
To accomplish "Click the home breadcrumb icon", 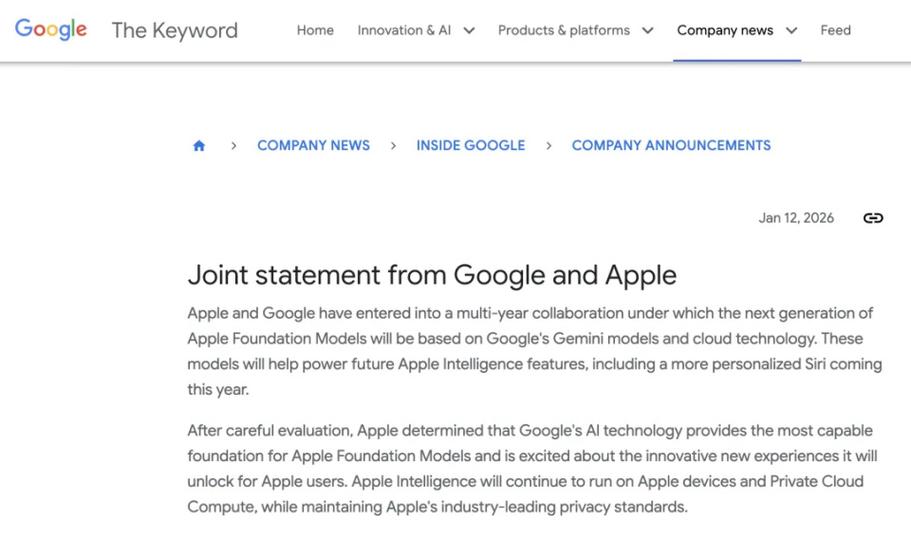I will tap(199, 145).
